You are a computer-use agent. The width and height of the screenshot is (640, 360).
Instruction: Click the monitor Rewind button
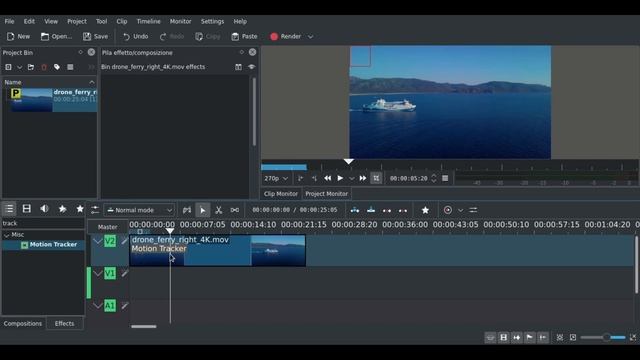(328, 178)
